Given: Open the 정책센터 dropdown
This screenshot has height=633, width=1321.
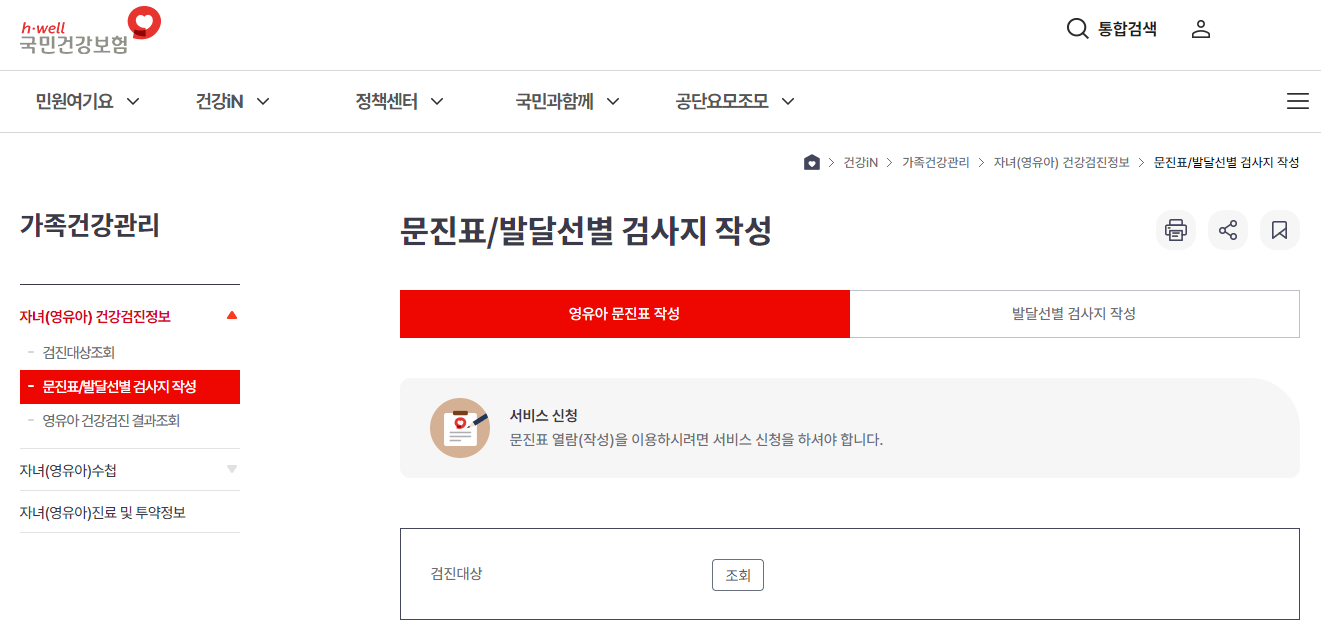Looking at the screenshot, I should click(x=386, y=101).
